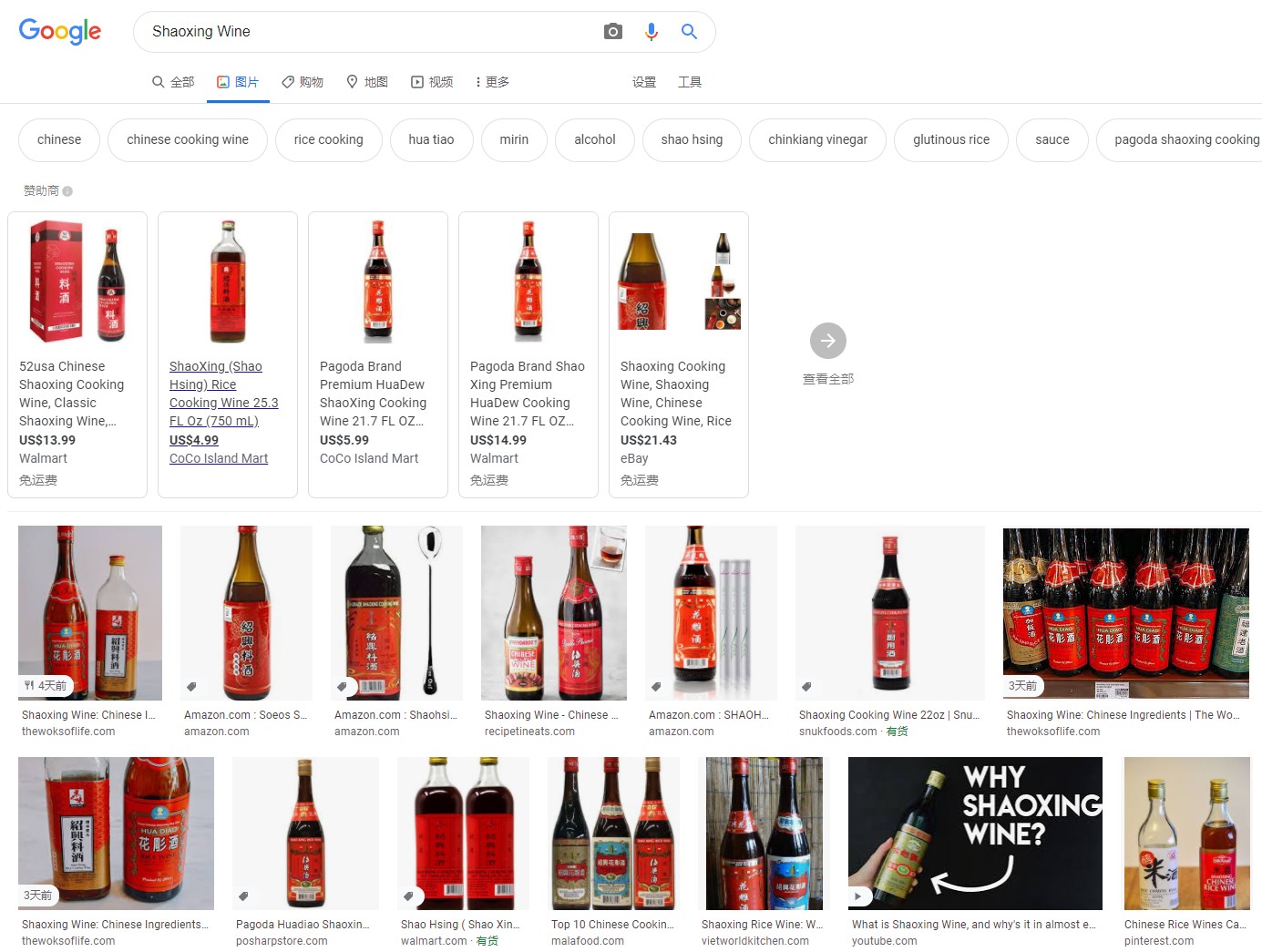This screenshot has height=952, width=1262.
Task: Select the 图片 (Images) tab
Action: coord(238,82)
